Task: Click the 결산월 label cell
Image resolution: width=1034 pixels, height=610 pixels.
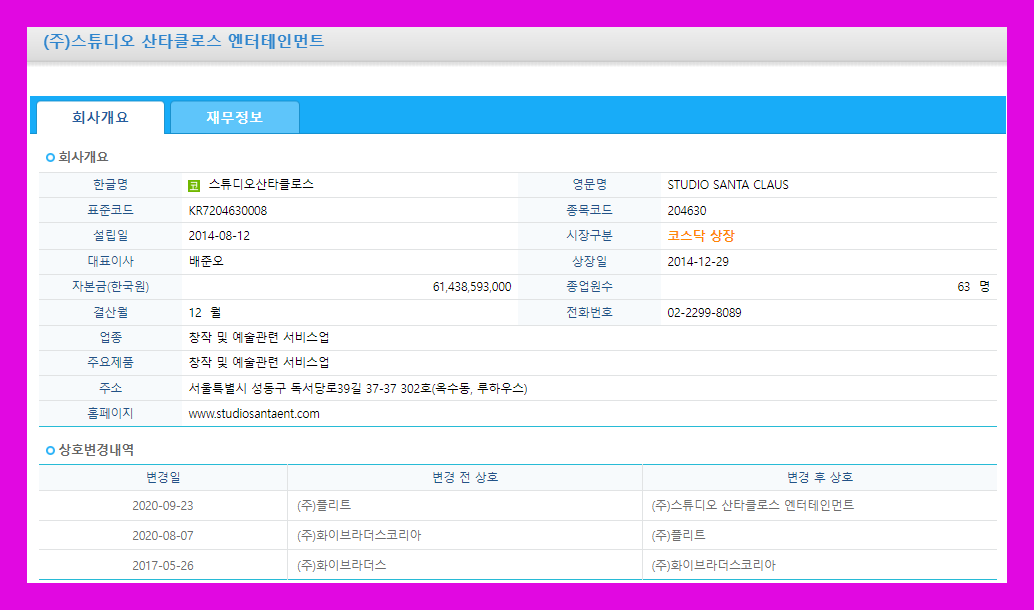Action: pyautogui.click(x=110, y=313)
